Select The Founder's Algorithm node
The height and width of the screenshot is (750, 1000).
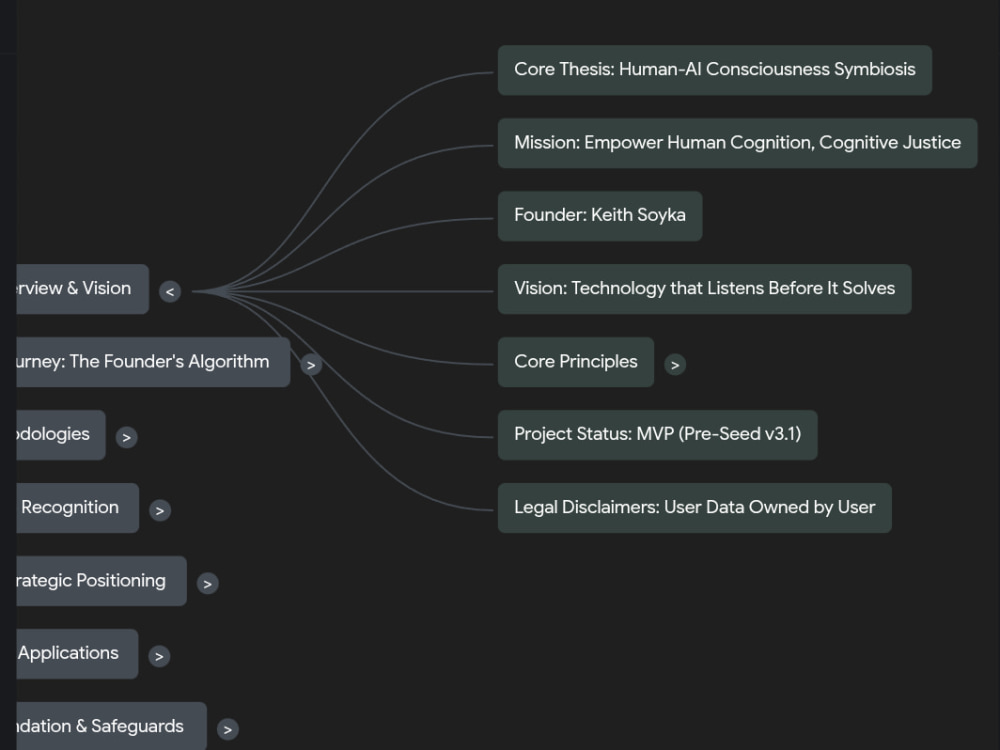click(152, 362)
